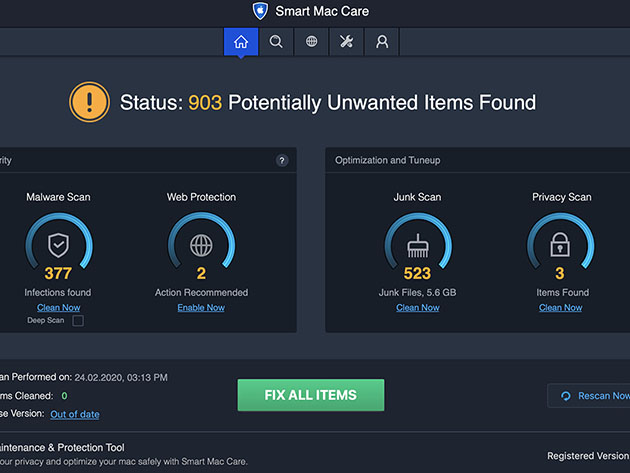Image resolution: width=630 pixels, height=473 pixels.
Task: Open the Out of date link
Action: [75, 414]
